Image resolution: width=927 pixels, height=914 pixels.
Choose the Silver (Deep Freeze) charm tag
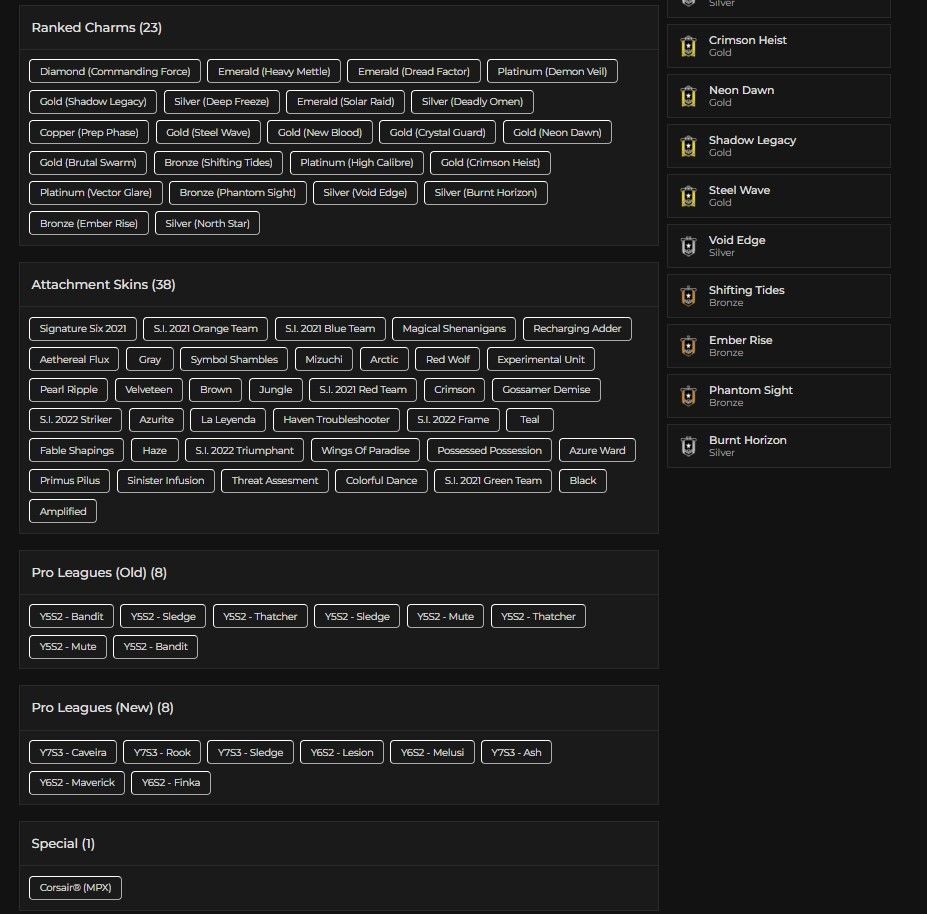coord(222,102)
